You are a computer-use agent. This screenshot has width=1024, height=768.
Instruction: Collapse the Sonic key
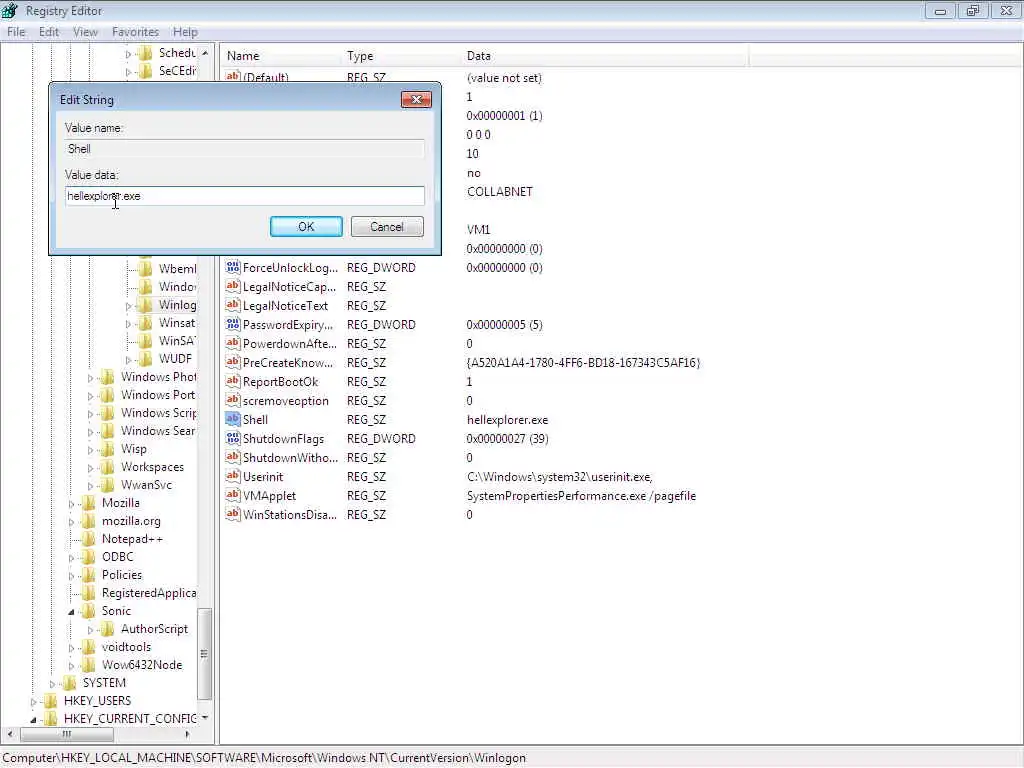(x=71, y=612)
